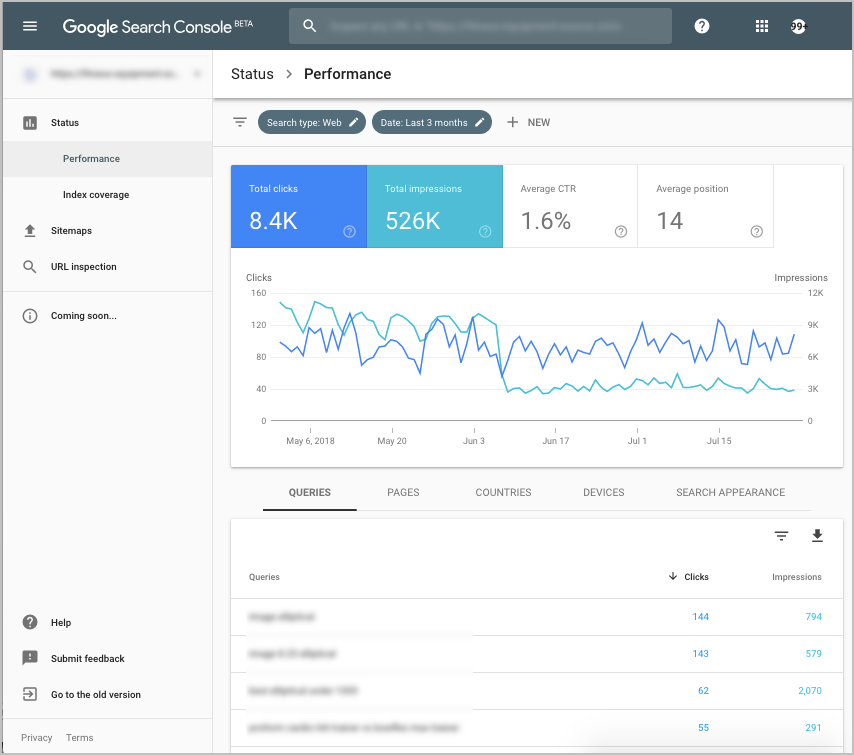Open Total impressions help tooltip icon
Screen dimensions: 854x755
point(485,232)
